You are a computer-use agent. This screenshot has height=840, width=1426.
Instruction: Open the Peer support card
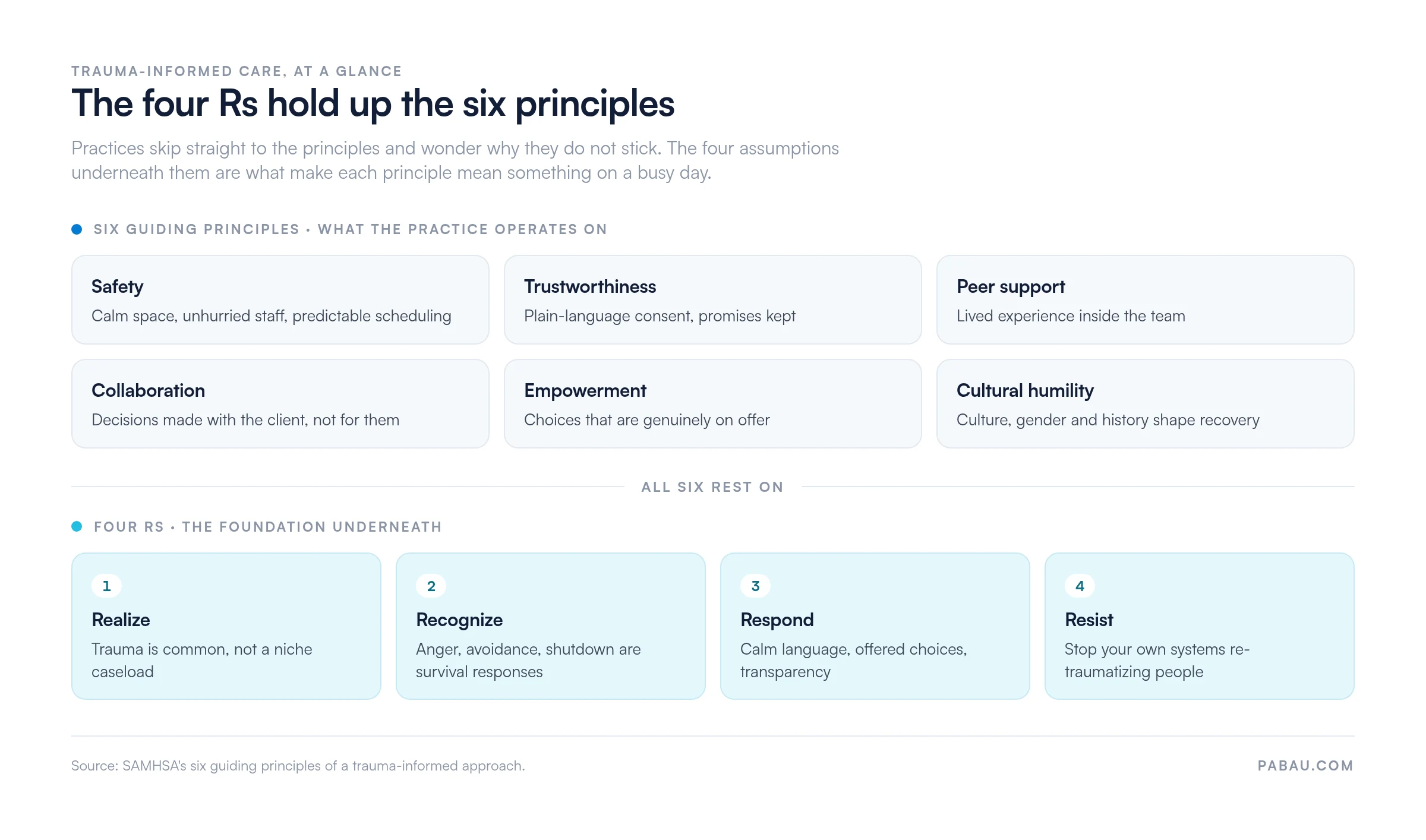(1146, 300)
